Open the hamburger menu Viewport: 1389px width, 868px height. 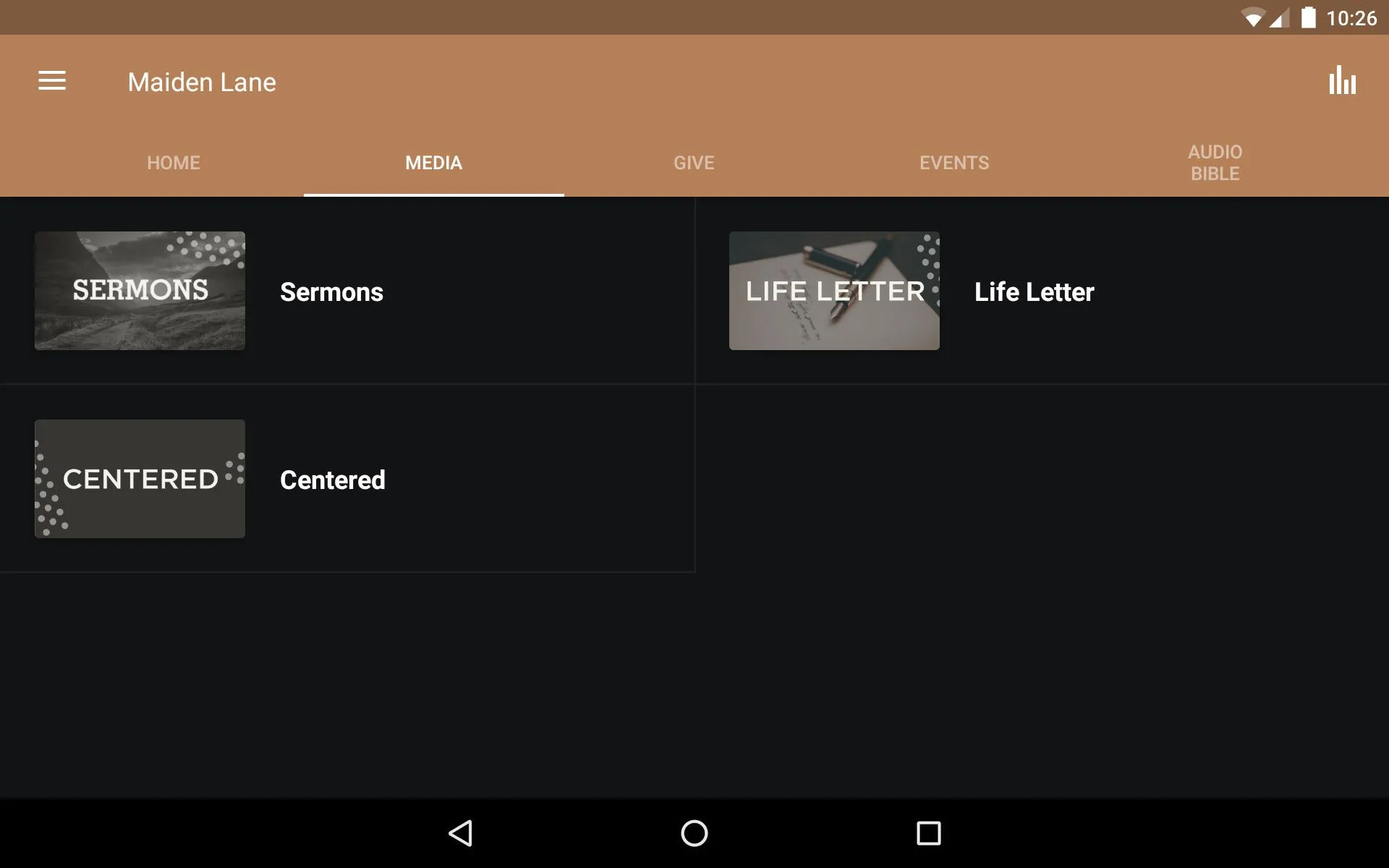(x=52, y=82)
